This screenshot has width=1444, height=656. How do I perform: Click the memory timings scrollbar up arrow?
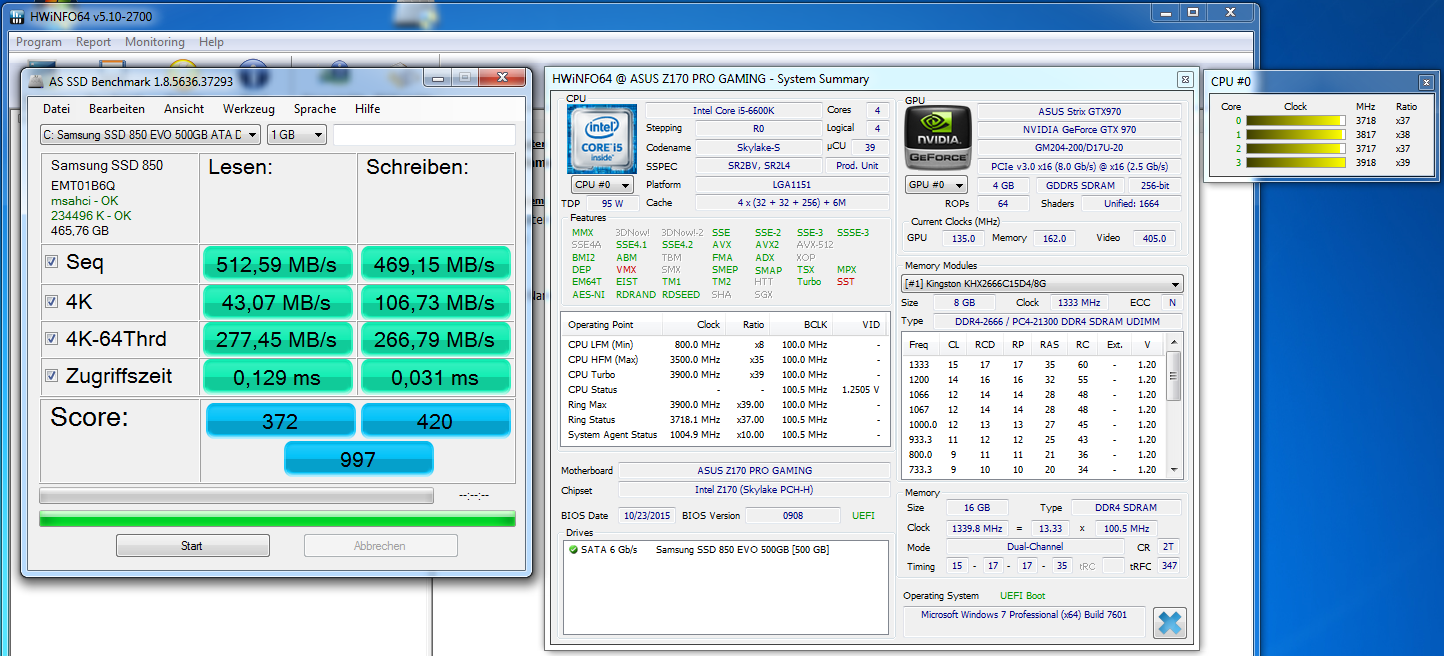[1175, 342]
